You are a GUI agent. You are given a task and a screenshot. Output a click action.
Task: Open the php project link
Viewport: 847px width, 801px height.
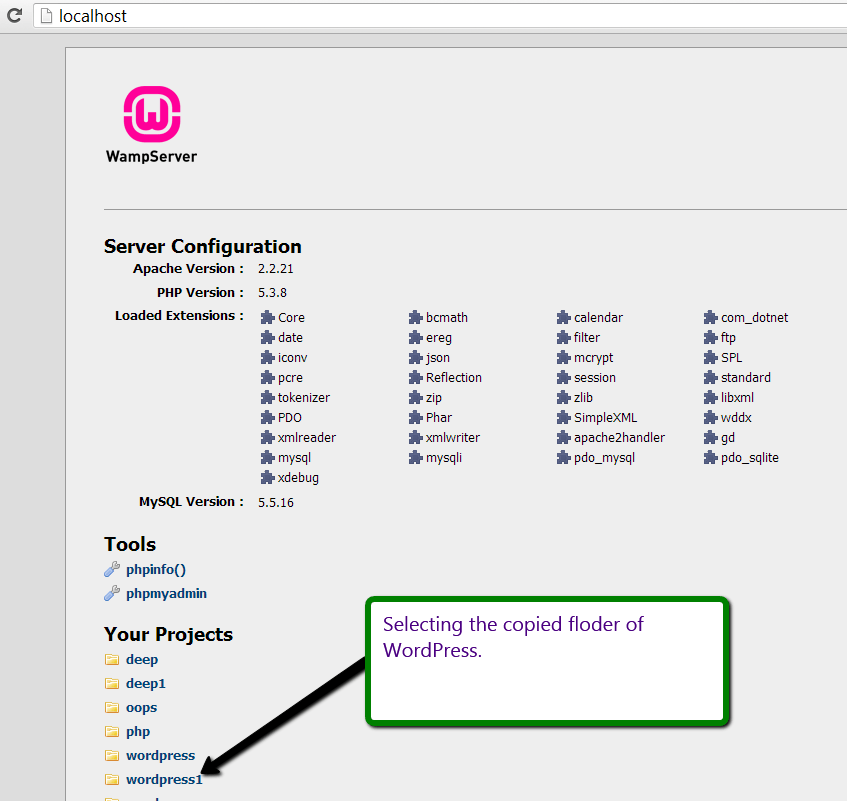138,731
